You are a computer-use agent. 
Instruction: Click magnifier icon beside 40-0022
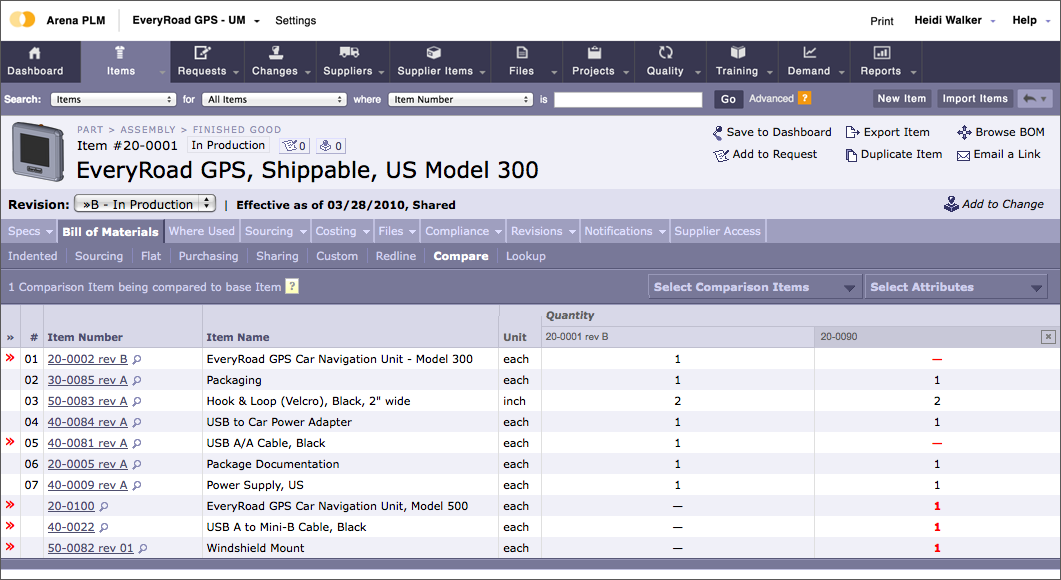pyautogui.click(x=104, y=527)
